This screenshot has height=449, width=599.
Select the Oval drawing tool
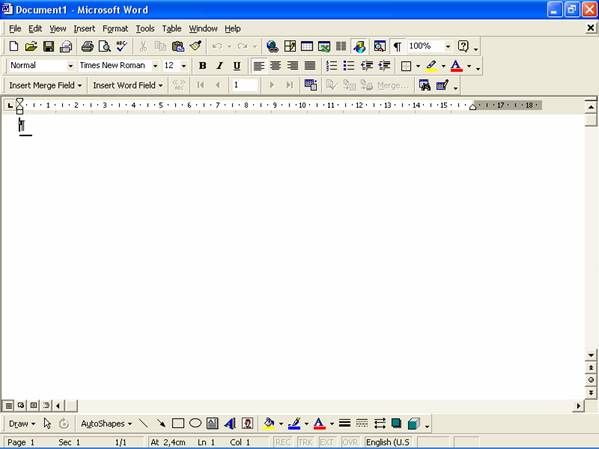coord(195,423)
